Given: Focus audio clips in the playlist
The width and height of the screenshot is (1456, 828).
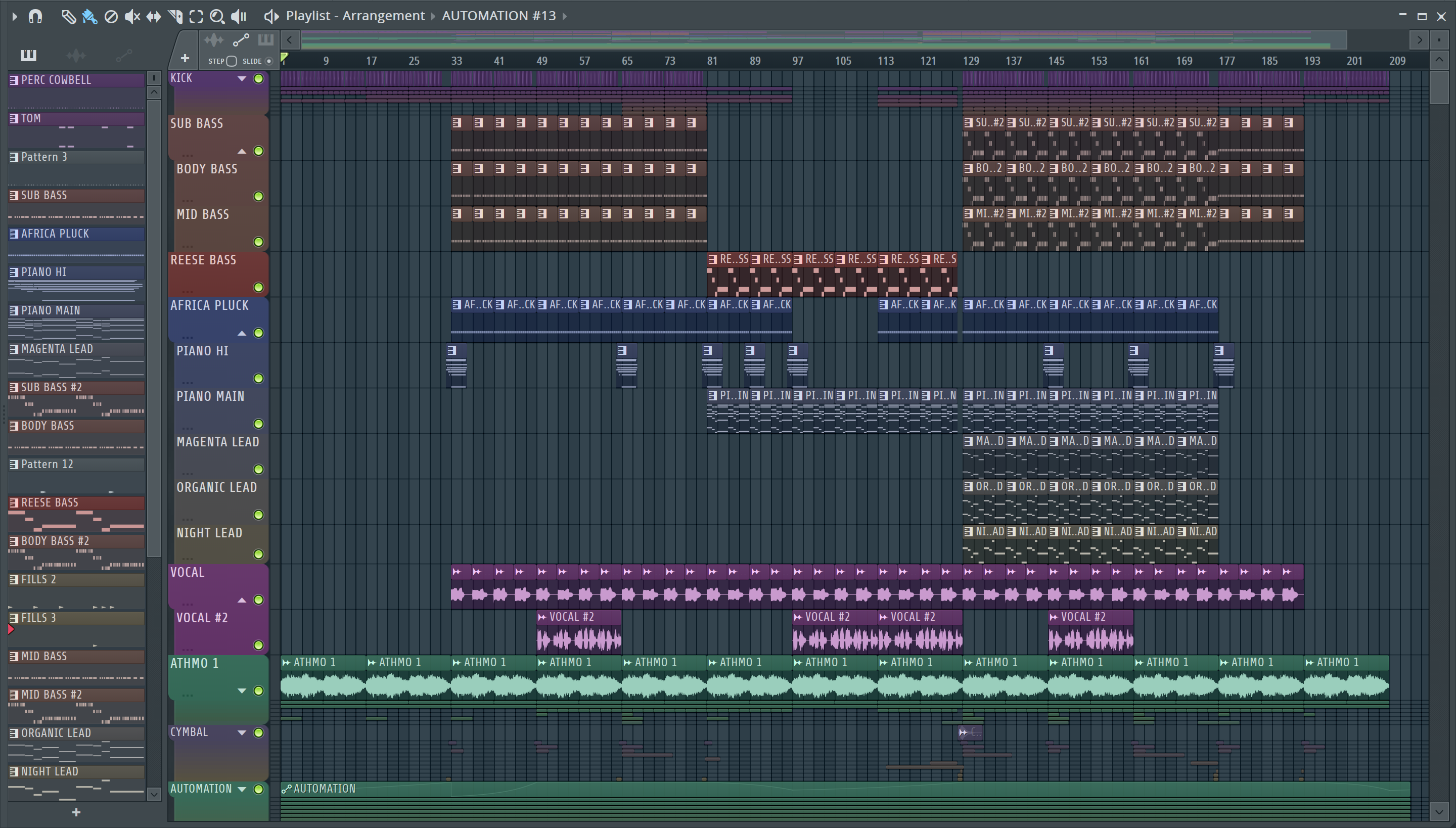Looking at the screenshot, I should click(214, 40).
